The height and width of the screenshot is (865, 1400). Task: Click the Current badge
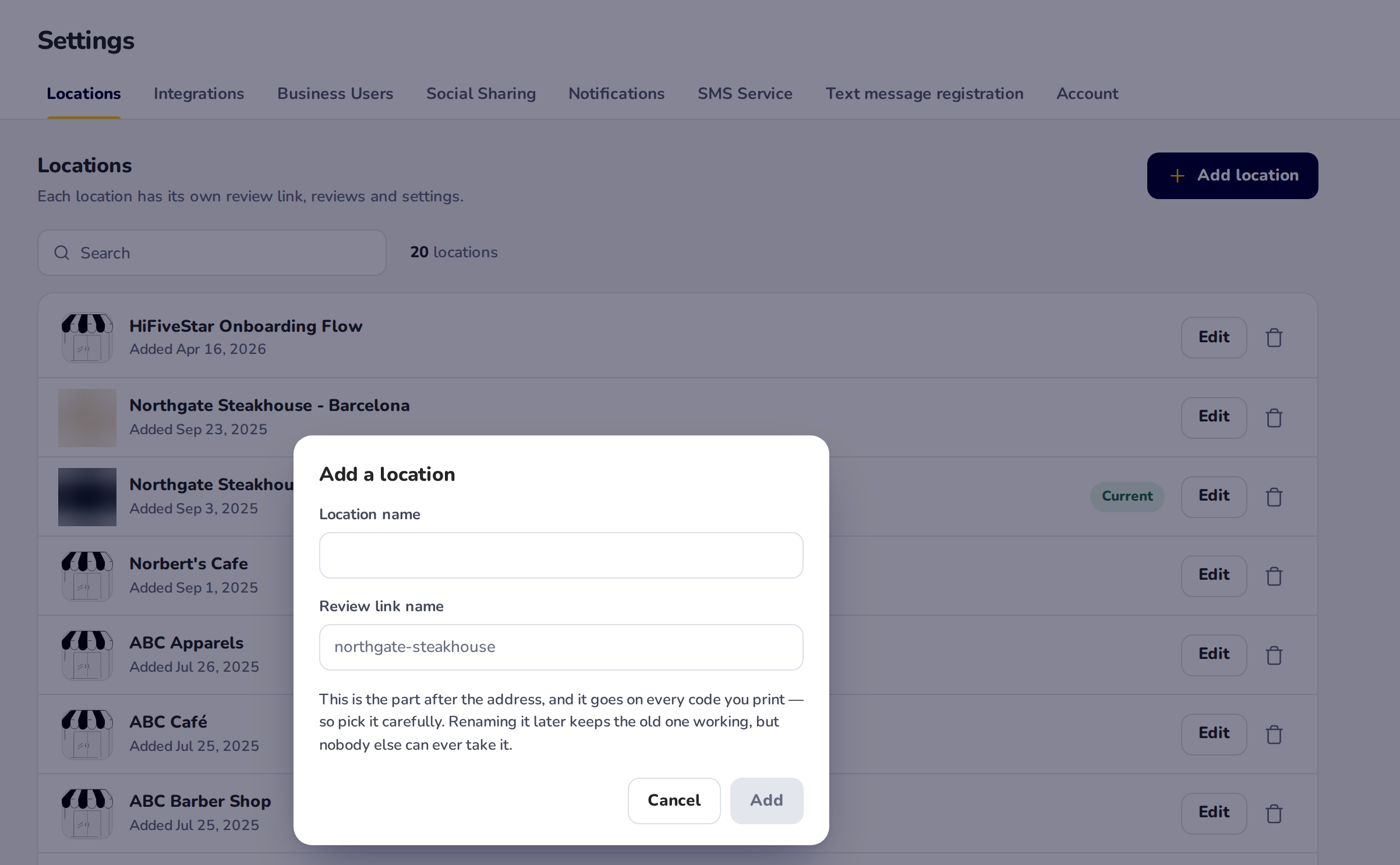pyautogui.click(x=1127, y=497)
